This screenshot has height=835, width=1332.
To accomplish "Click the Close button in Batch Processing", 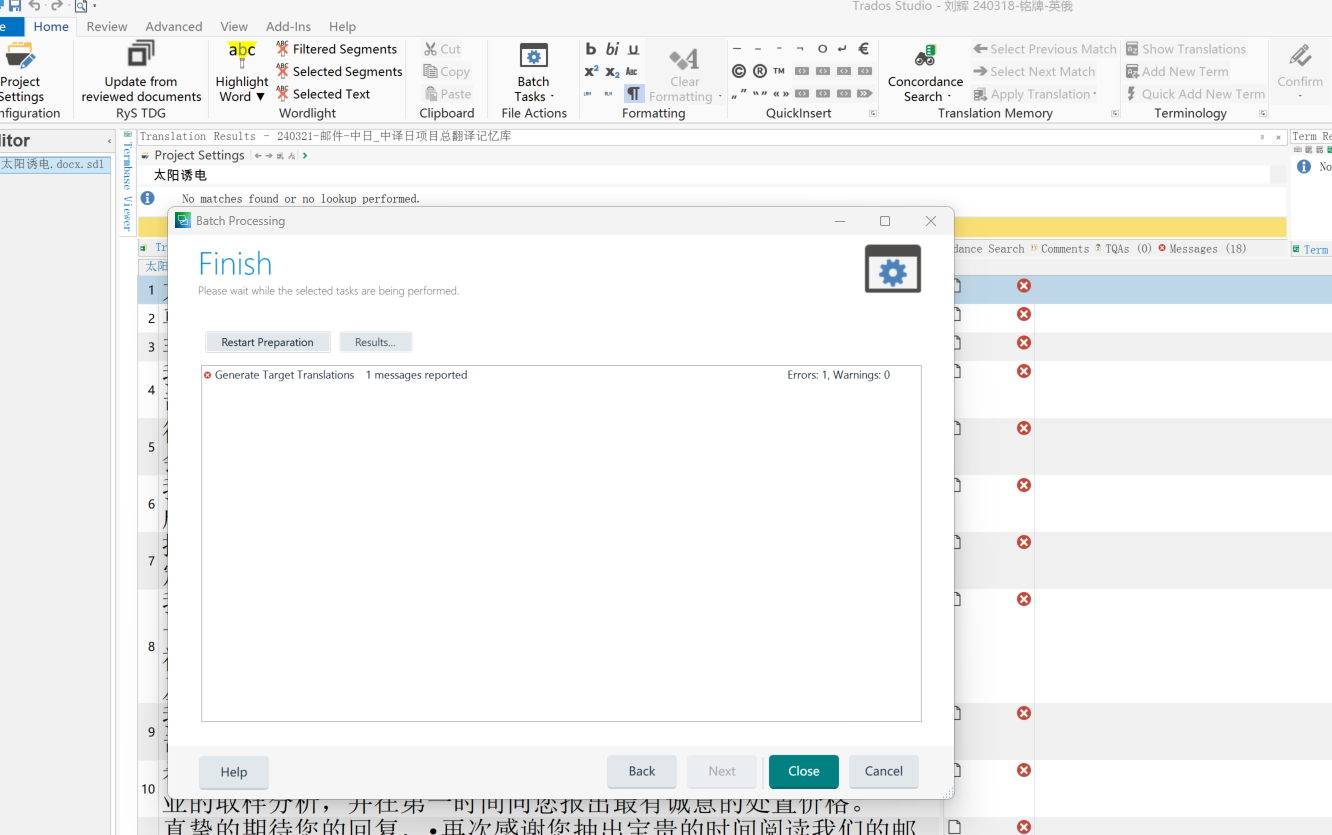I will coord(804,771).
